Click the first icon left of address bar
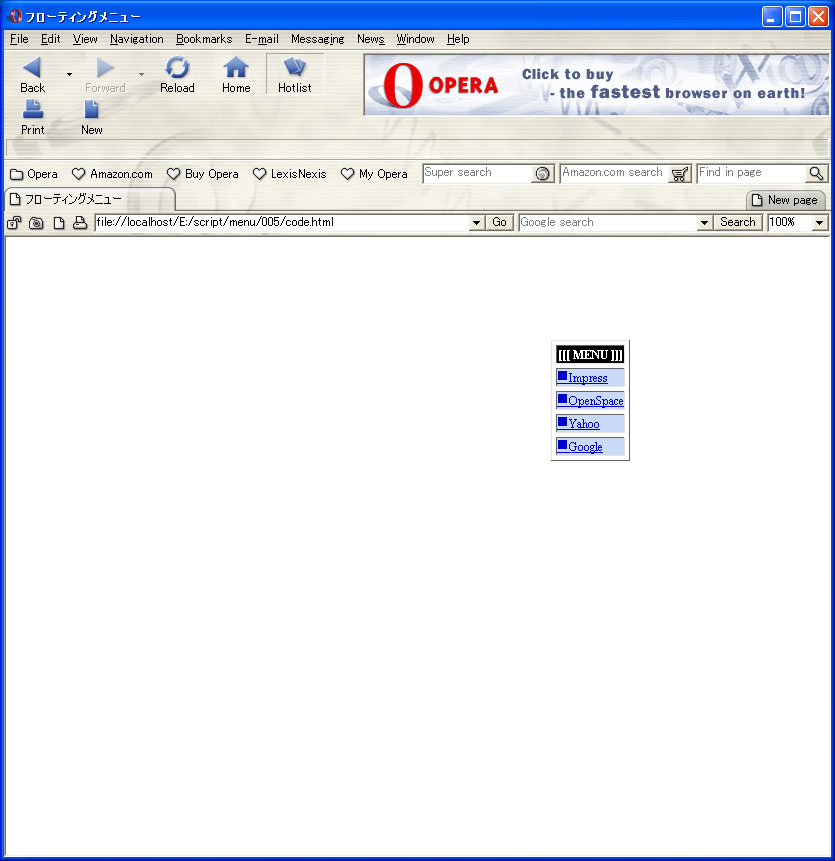This screenshot has height=861, width=835. point(14,222)
